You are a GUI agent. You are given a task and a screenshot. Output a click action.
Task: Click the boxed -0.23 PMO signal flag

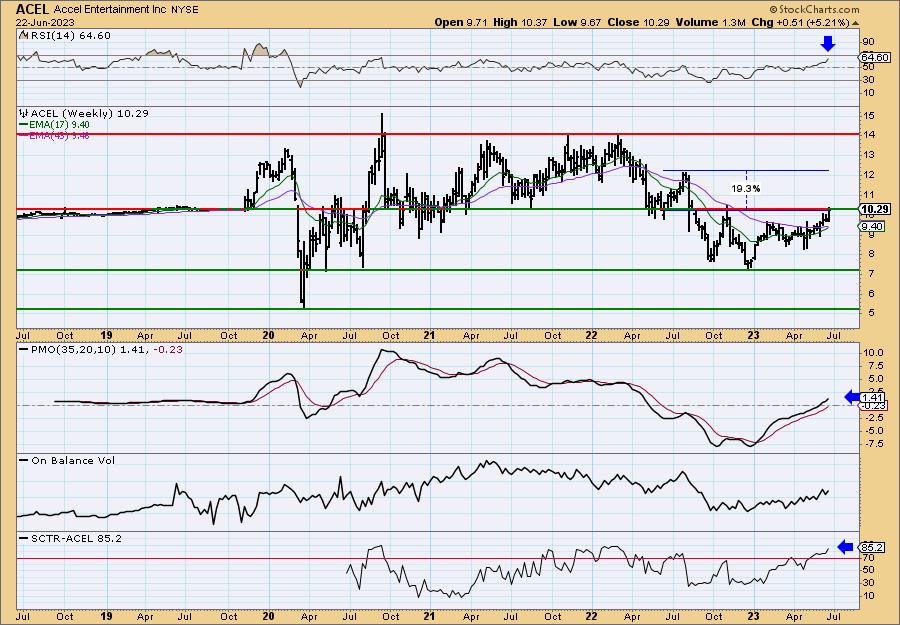[x=873, y=405]
